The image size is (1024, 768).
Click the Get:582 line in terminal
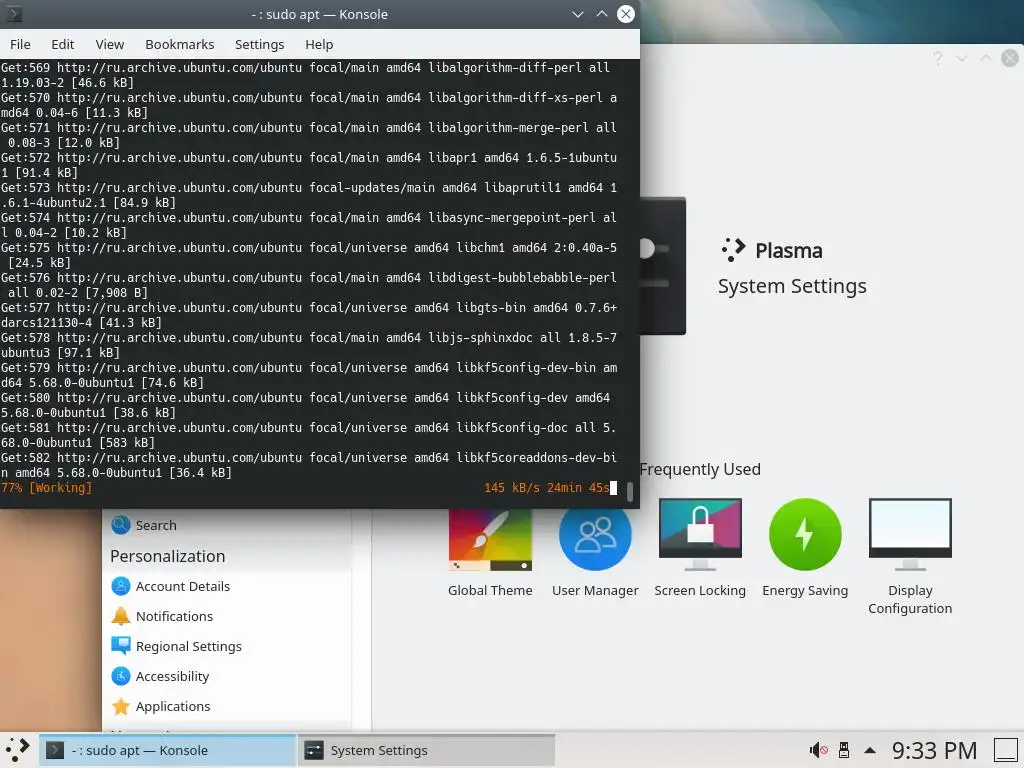[x=309, y=465]
